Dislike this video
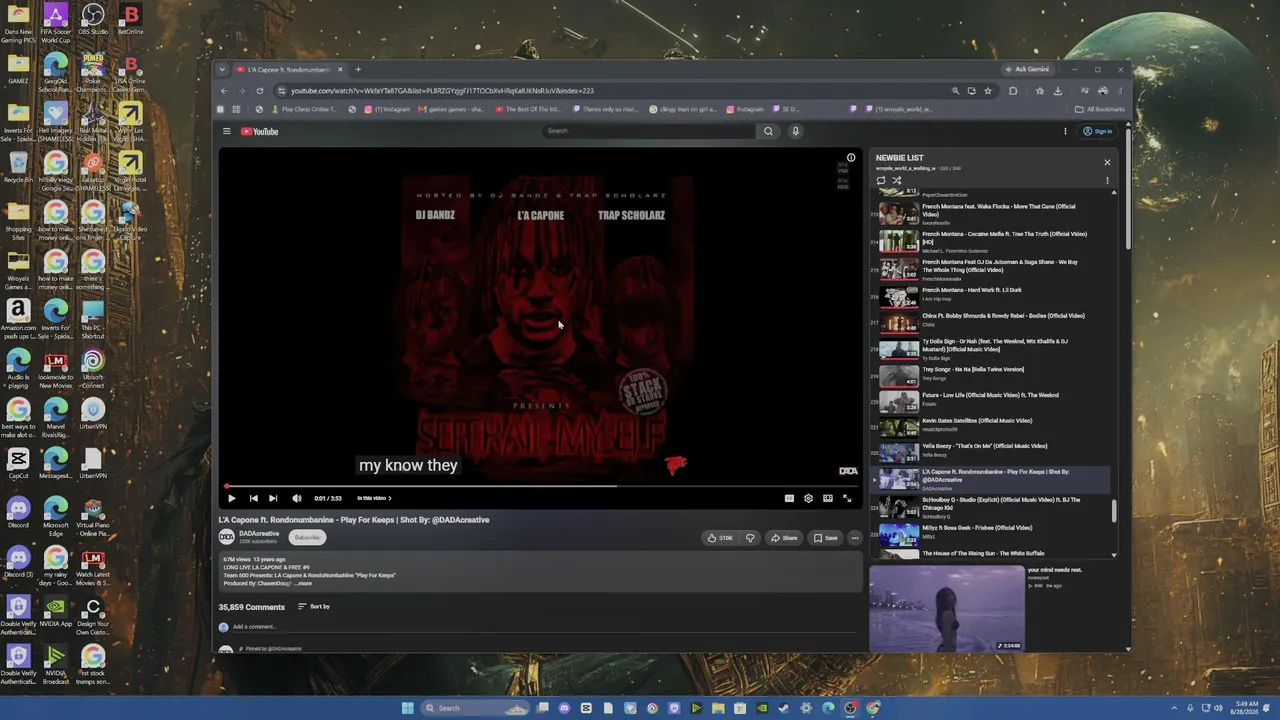Viewport: 1280px width, 720px height. point(750,538)
